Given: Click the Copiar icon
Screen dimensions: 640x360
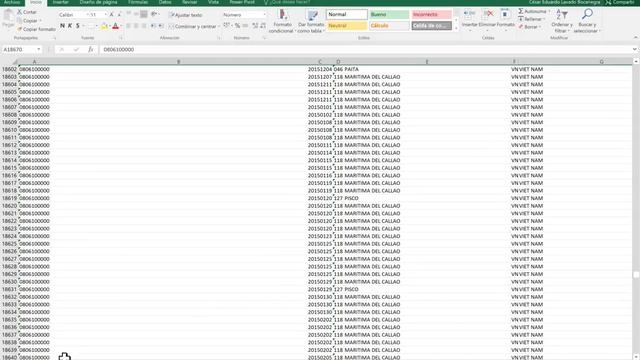Looking at the screenshot, I should tap(19, 21).
